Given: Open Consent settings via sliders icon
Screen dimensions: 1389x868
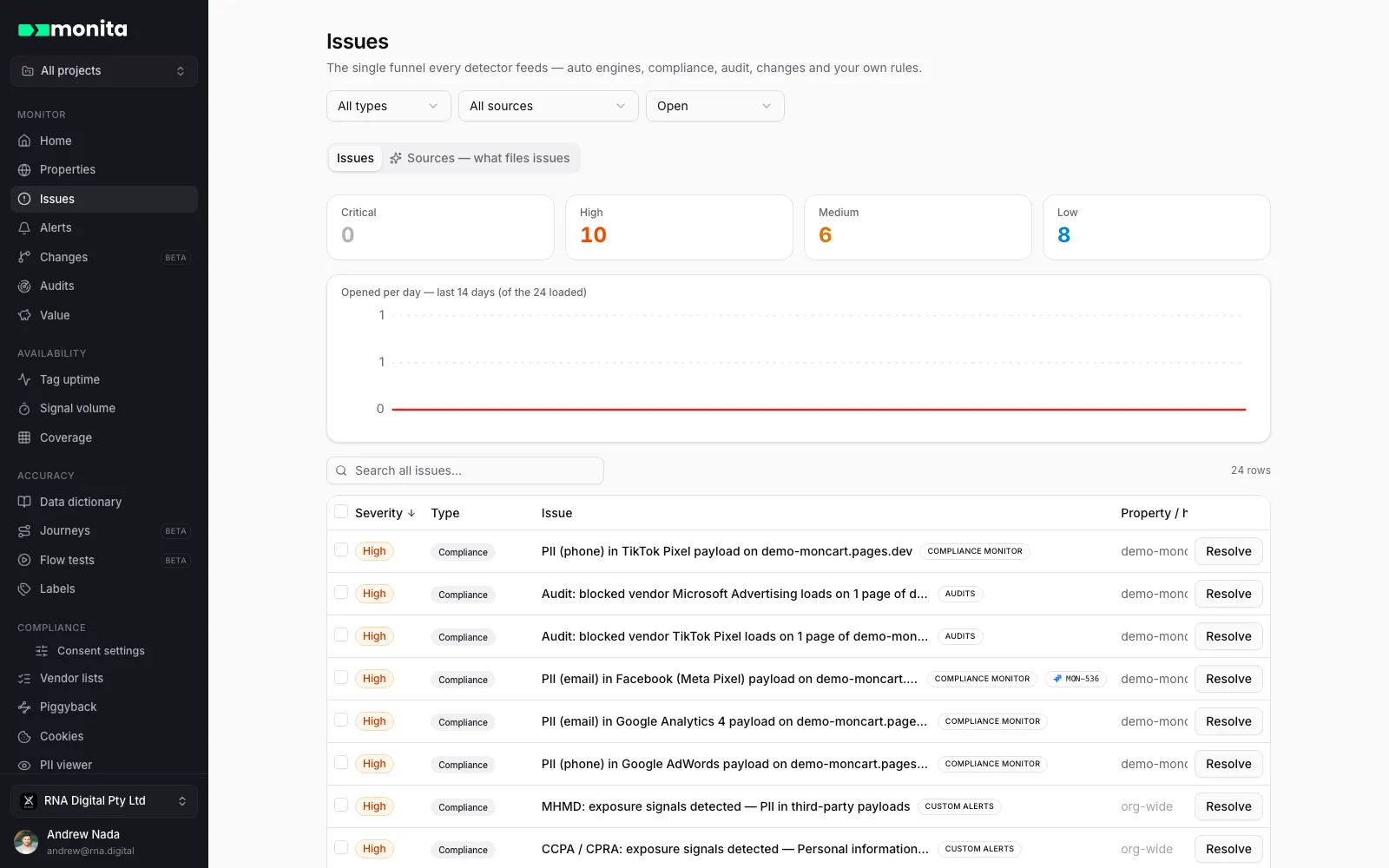Looking at the screenshot, I should (x=42, y=651).
